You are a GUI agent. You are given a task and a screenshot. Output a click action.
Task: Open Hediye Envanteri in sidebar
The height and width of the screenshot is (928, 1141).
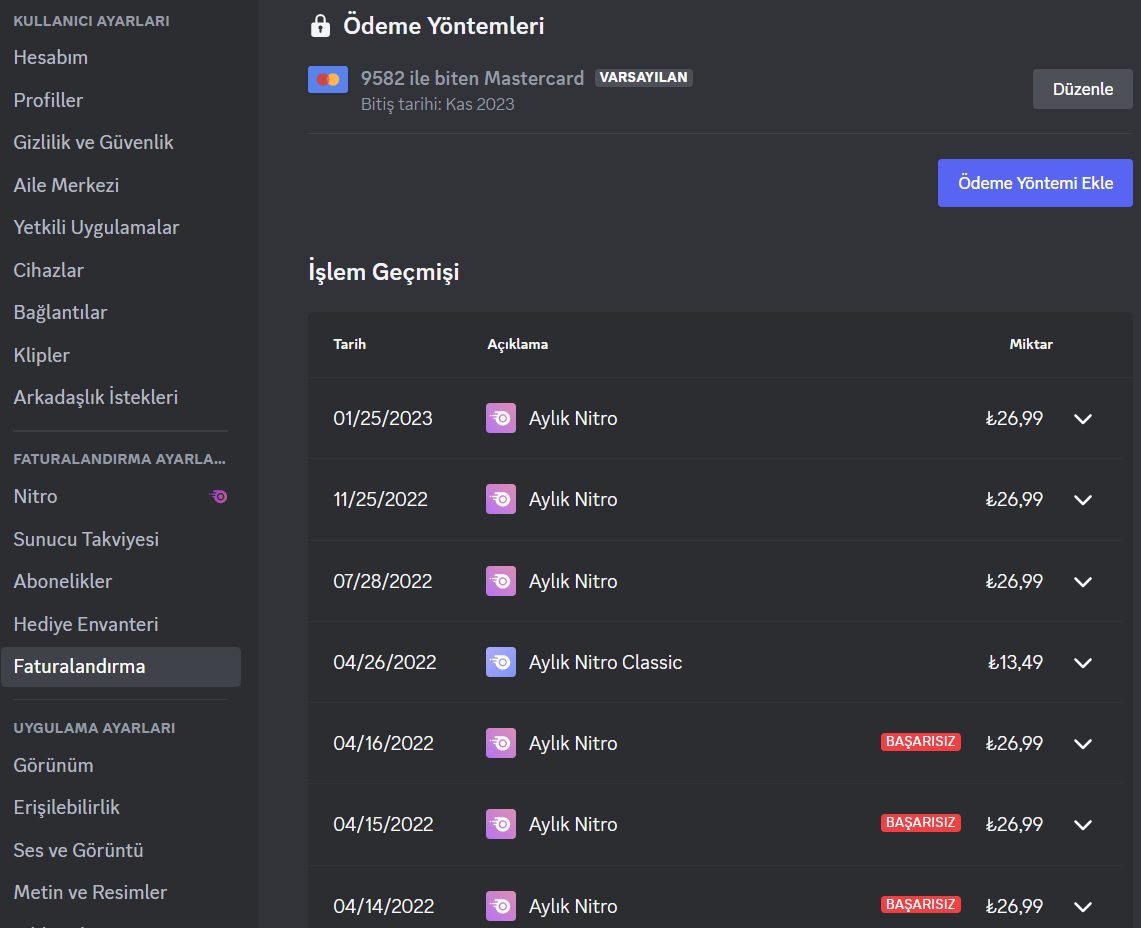click(x=86, y=624)
